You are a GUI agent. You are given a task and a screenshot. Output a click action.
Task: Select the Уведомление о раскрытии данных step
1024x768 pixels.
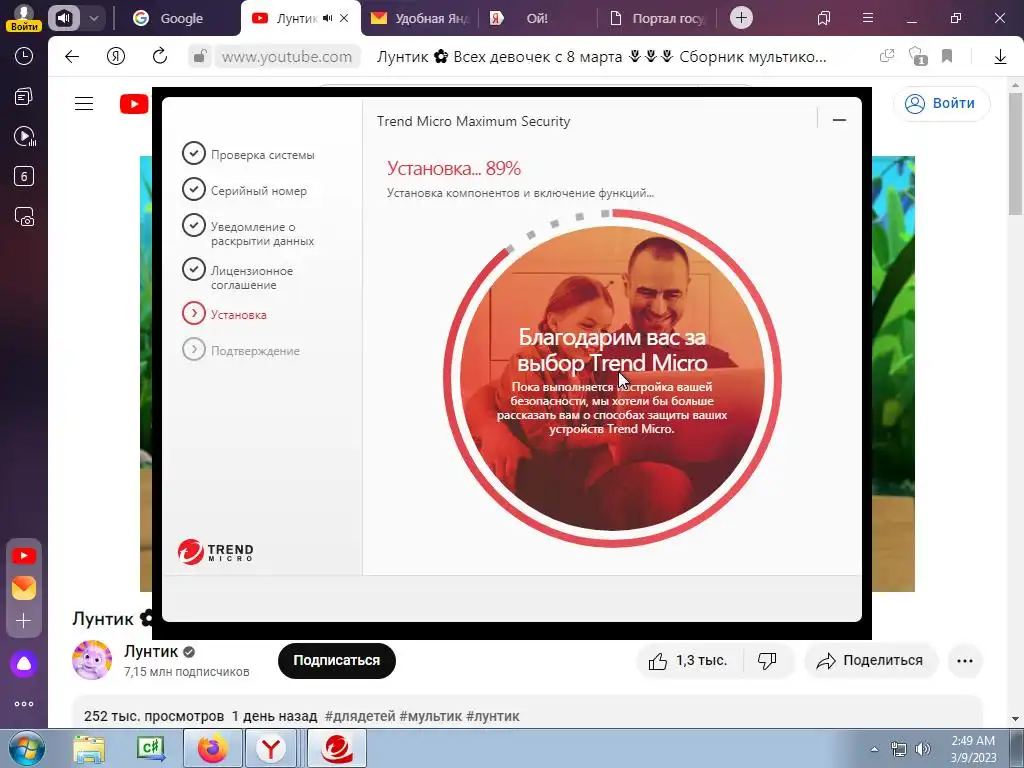[x=249, y=232]
